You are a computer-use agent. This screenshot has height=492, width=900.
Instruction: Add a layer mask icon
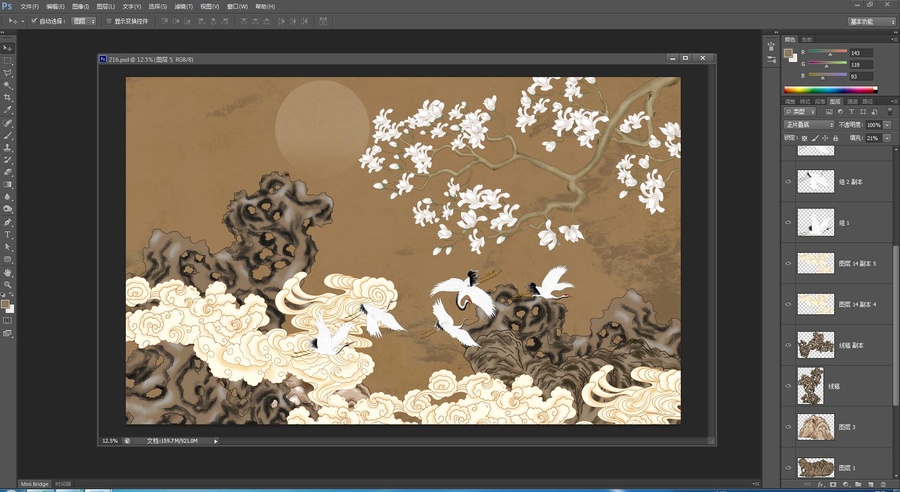tap(833, 485)
